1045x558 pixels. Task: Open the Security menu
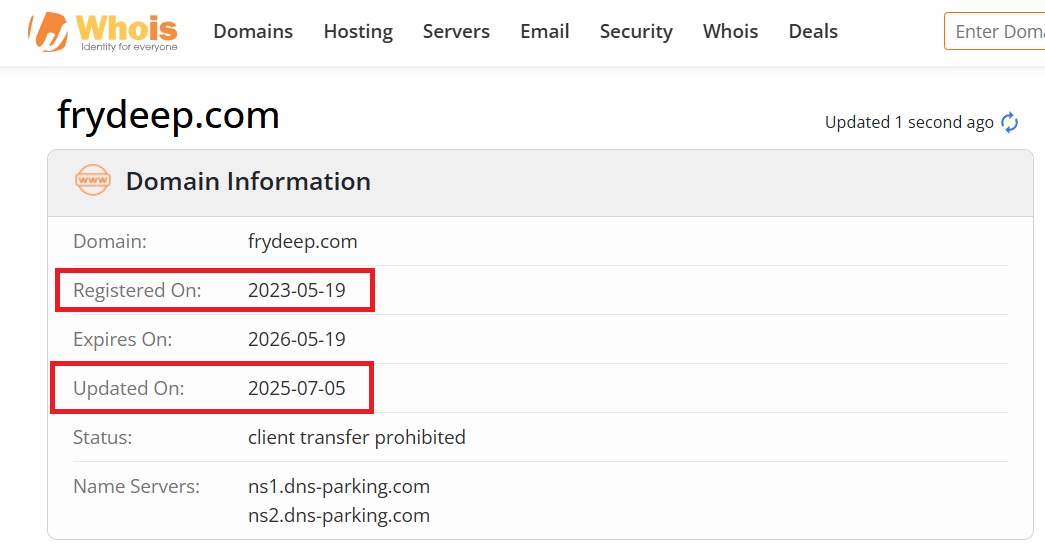[x=636, y=31]
